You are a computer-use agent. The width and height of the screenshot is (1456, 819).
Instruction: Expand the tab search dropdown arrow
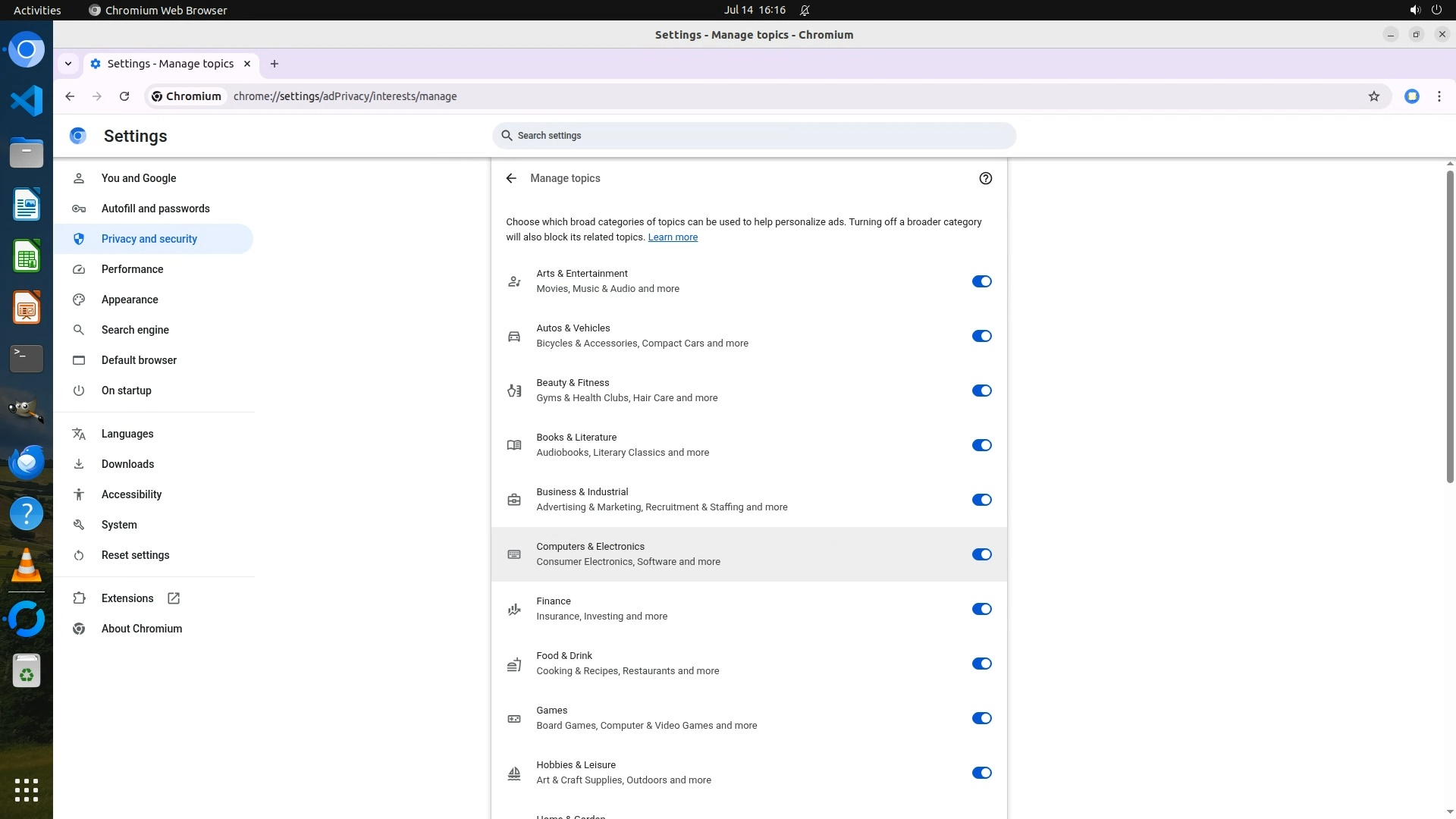68,64
